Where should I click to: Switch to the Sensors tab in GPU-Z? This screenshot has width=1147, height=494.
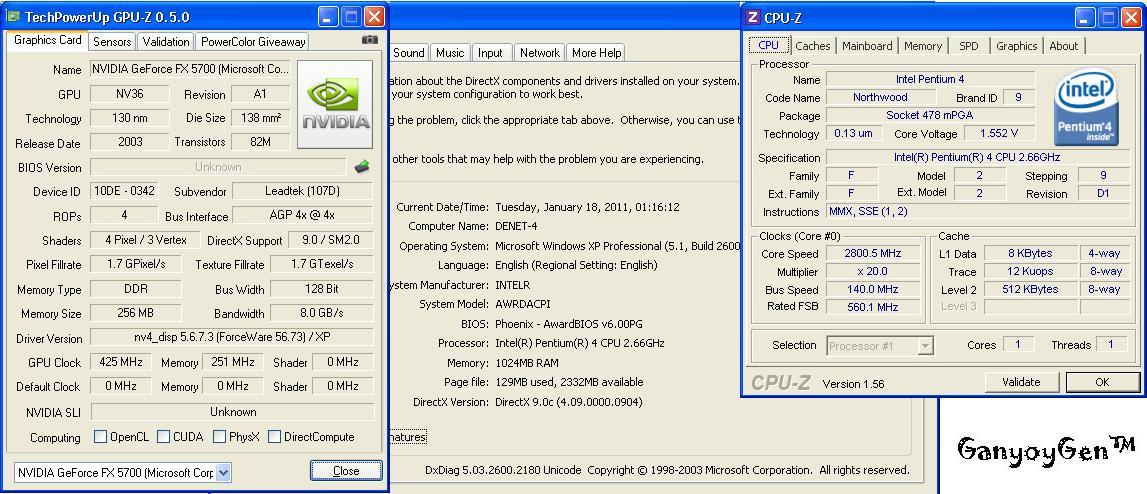pyautogui.click(x=113, y=42)
